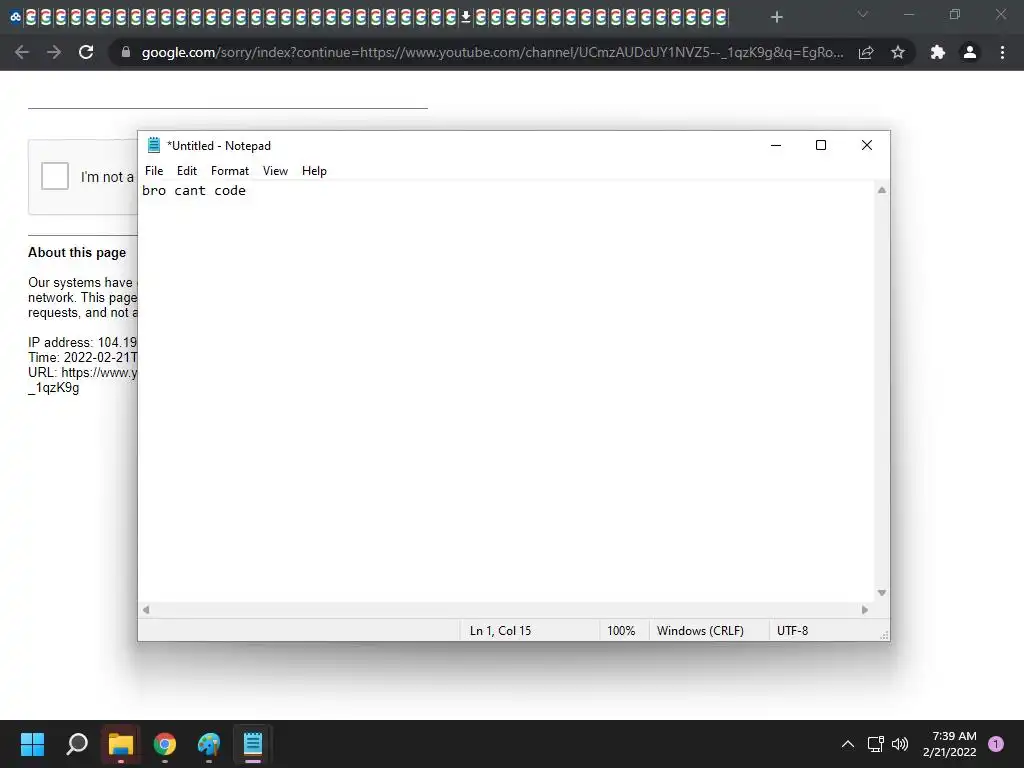Open the Notepad Edit menu

point(187,170)
